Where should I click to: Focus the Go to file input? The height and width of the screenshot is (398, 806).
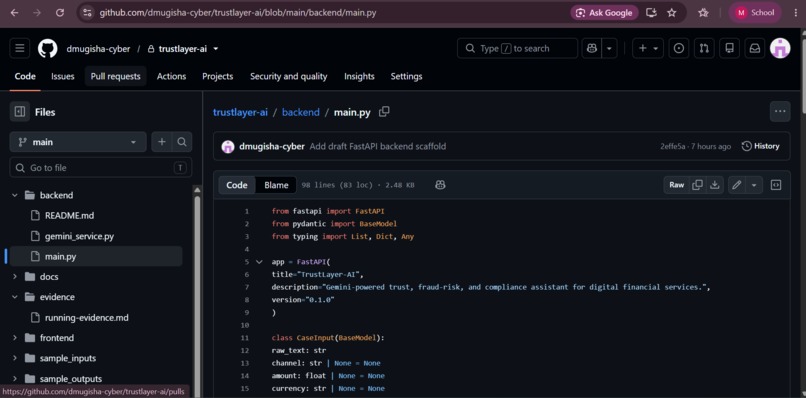click(101, 168)
